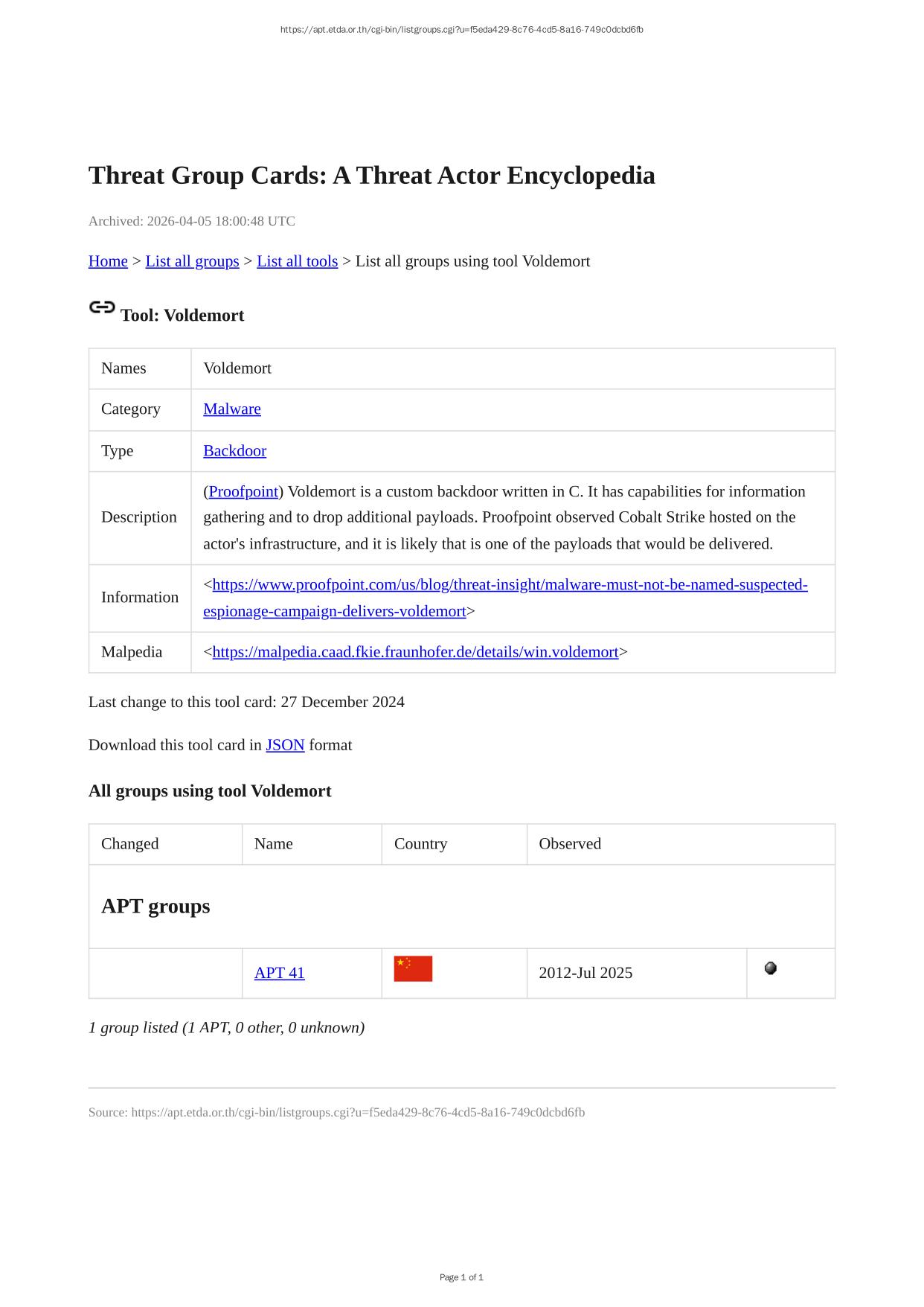Open the APT 41 group card
Image resolution: width=924 pixels, height=1307 pixels.
point(279,973)
